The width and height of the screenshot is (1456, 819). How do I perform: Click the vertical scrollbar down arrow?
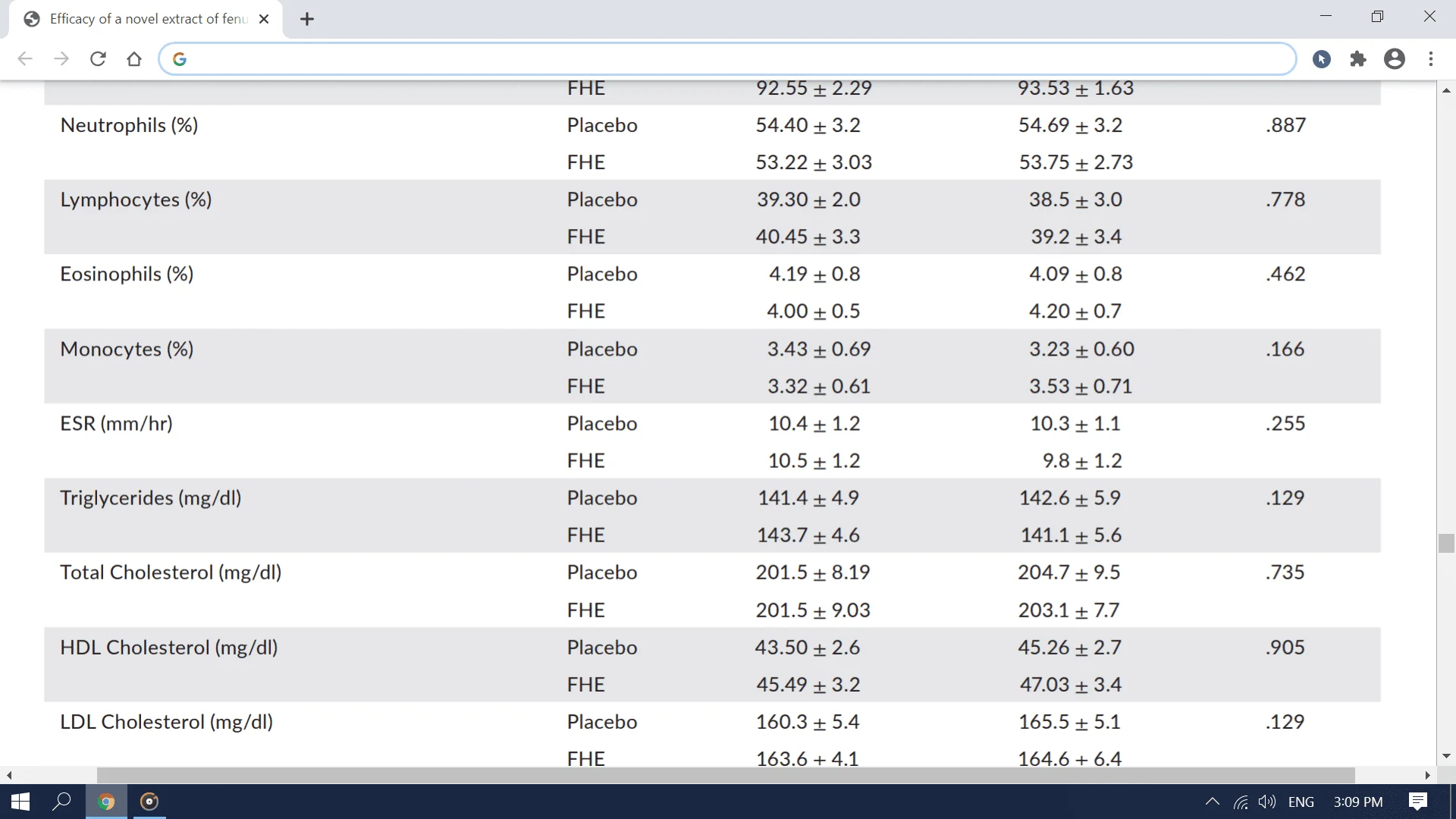1446,756
